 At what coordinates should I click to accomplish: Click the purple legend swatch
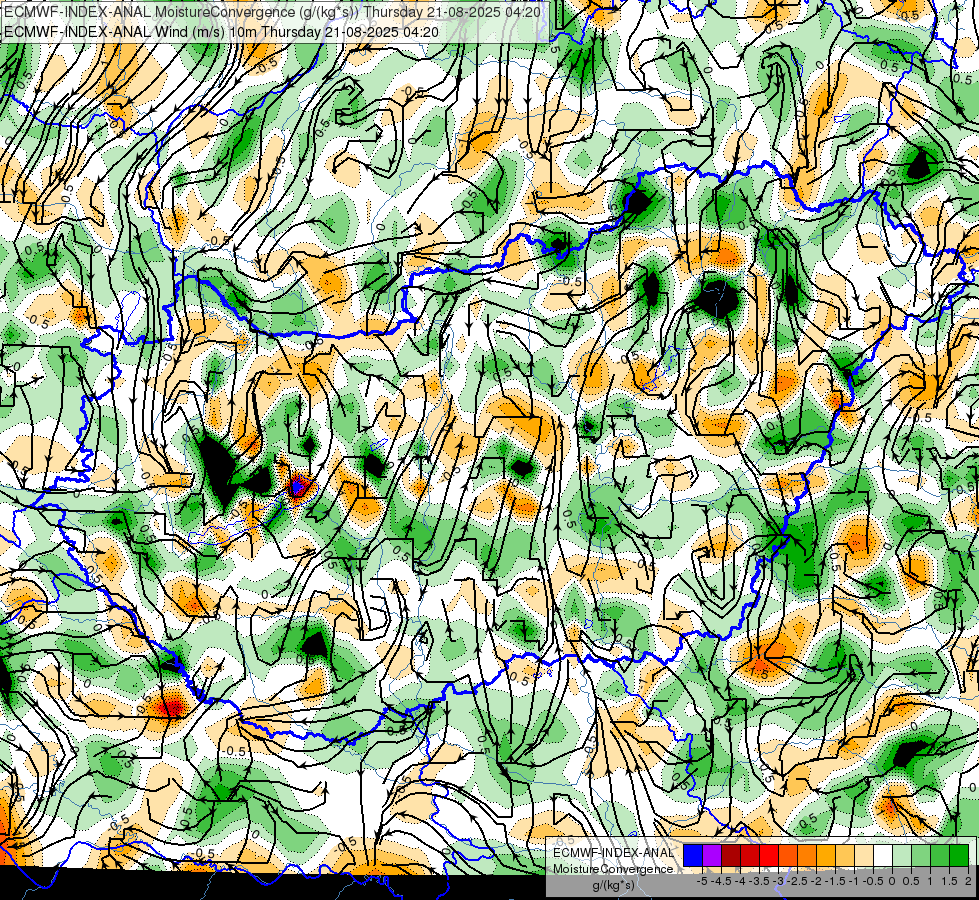[712, 856]
